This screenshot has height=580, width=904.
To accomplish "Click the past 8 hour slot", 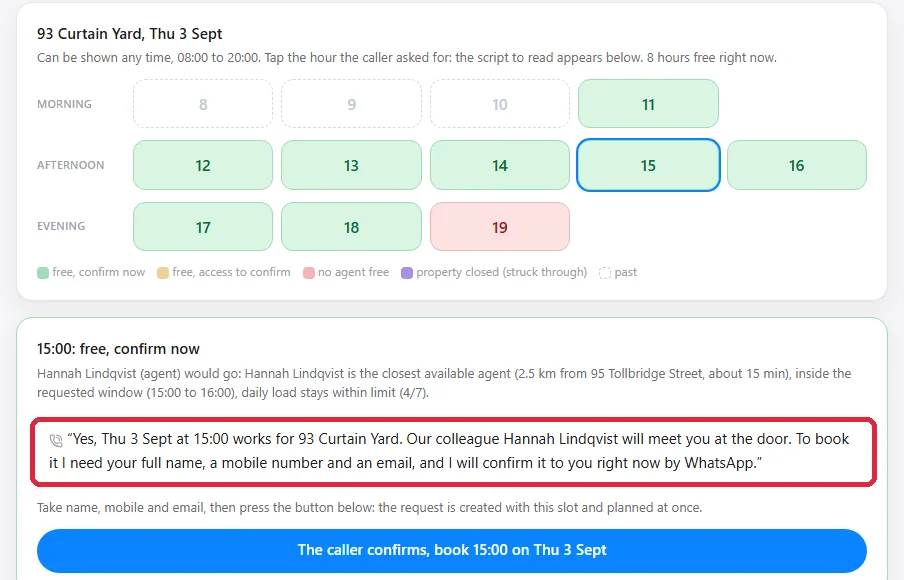I will pyautogui.click(x=203, y=104).
